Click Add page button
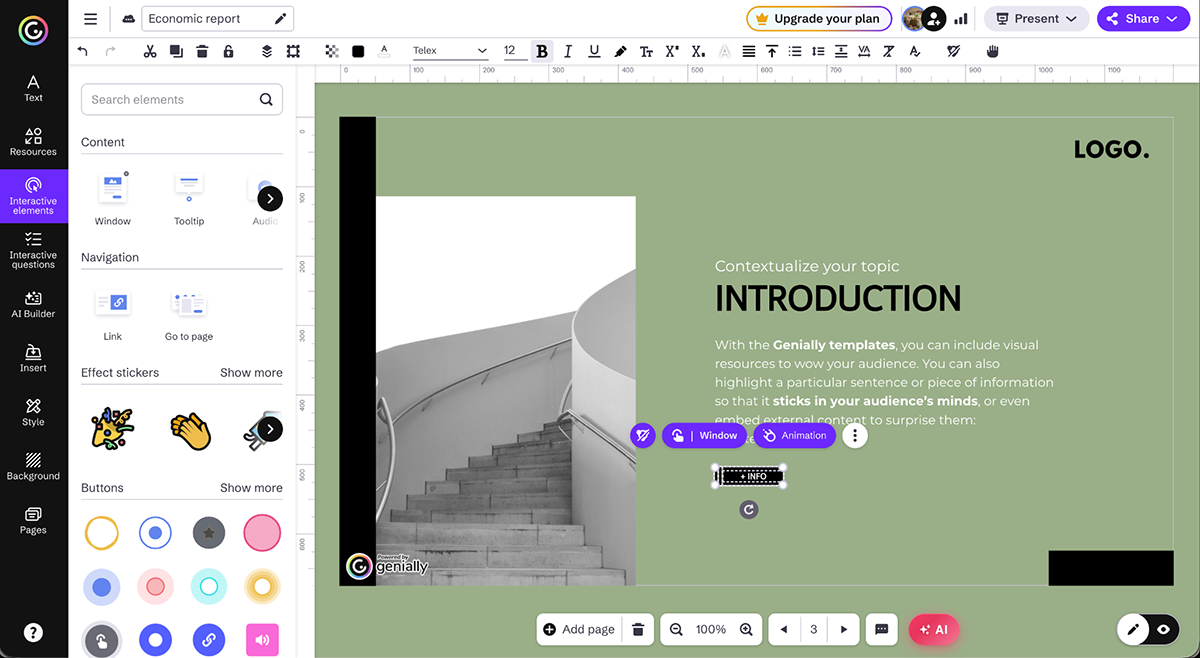 click(579, 629)
